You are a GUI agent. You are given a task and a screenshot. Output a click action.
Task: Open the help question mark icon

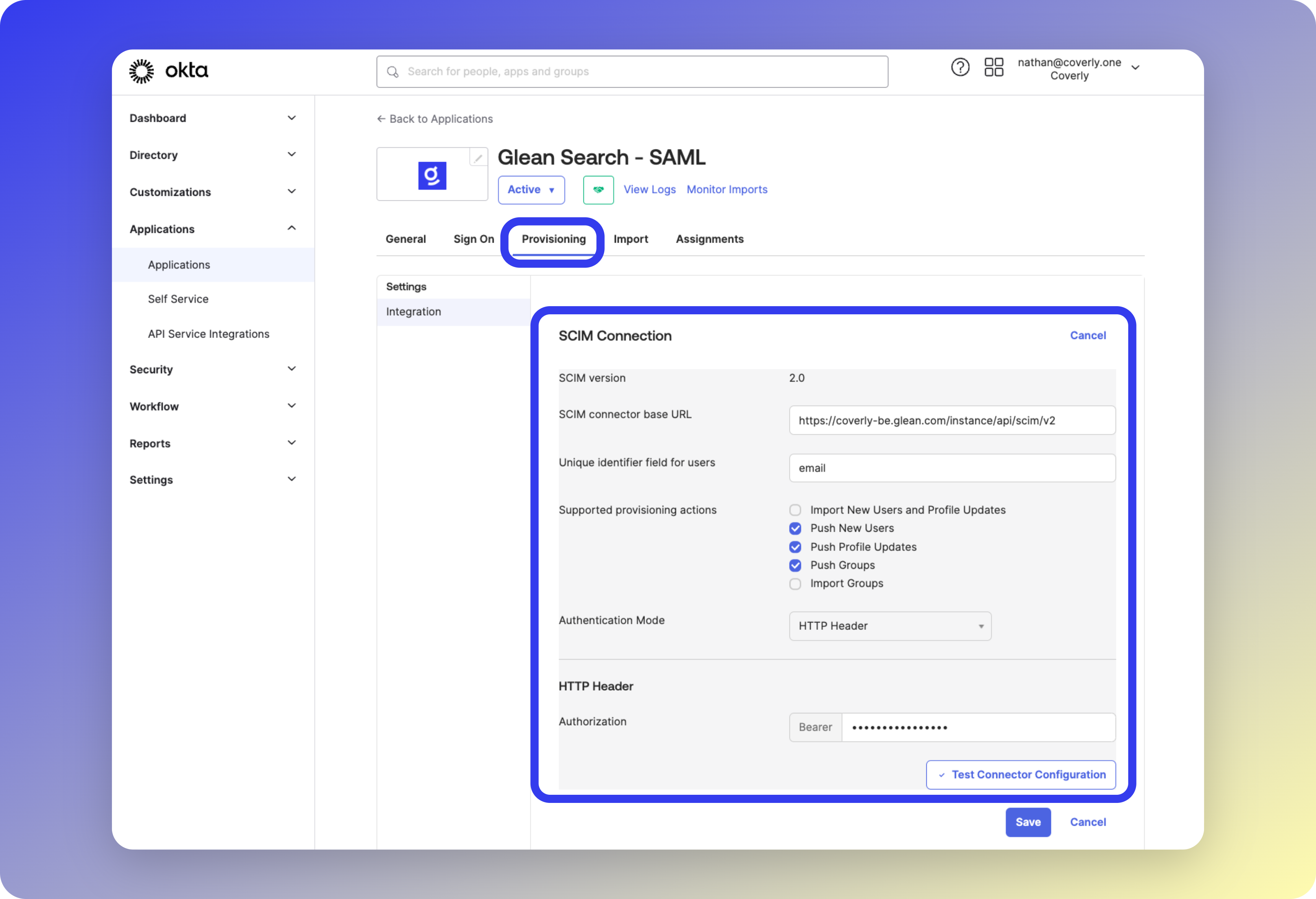point(960,67)
